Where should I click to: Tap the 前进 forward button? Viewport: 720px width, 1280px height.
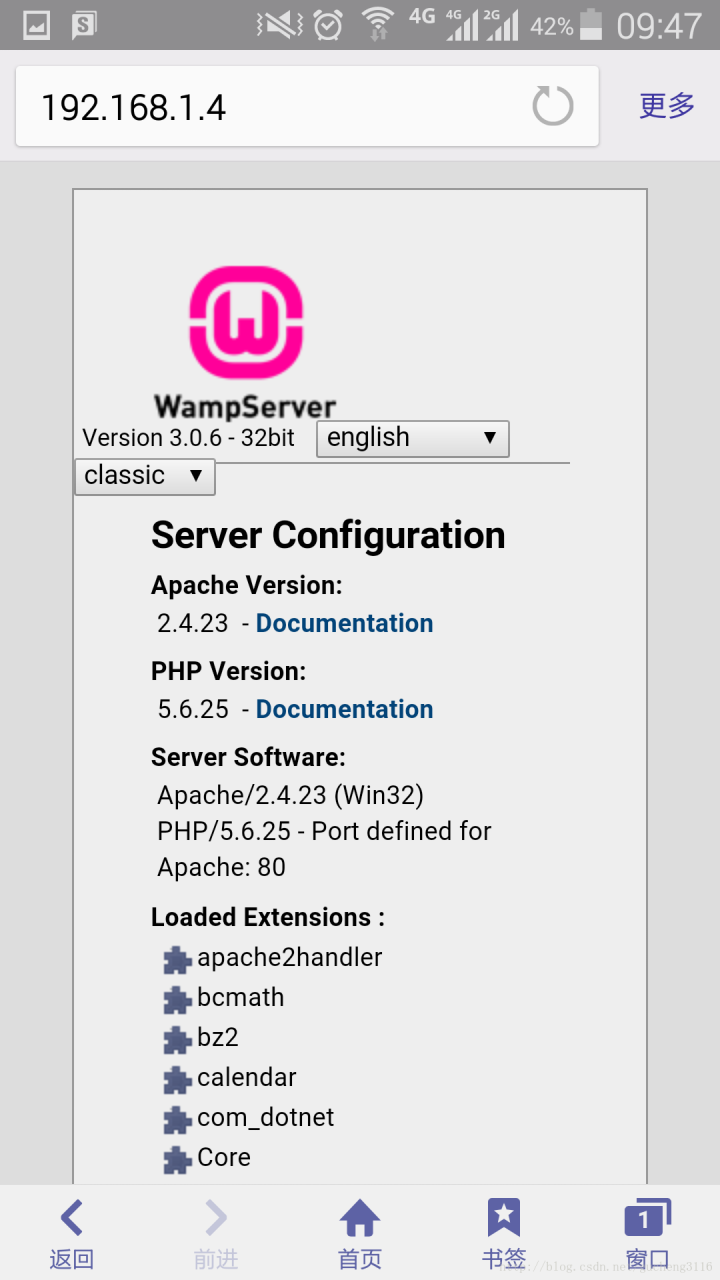[216, 1234]
